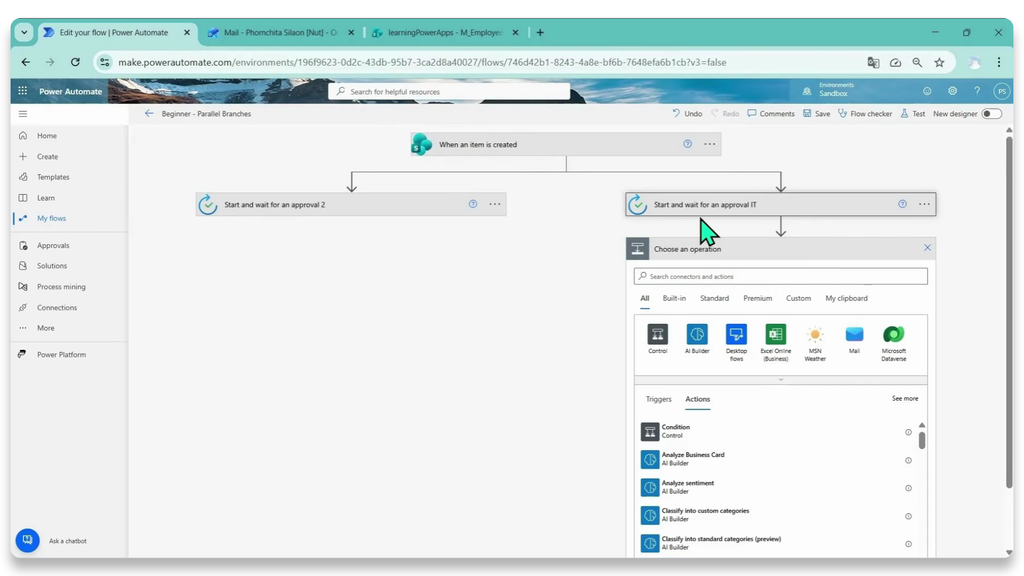Switch to the Premium connectors tab
This screenshot has height=576, width=1024.
pyautogui.click(x=758, y=298)
